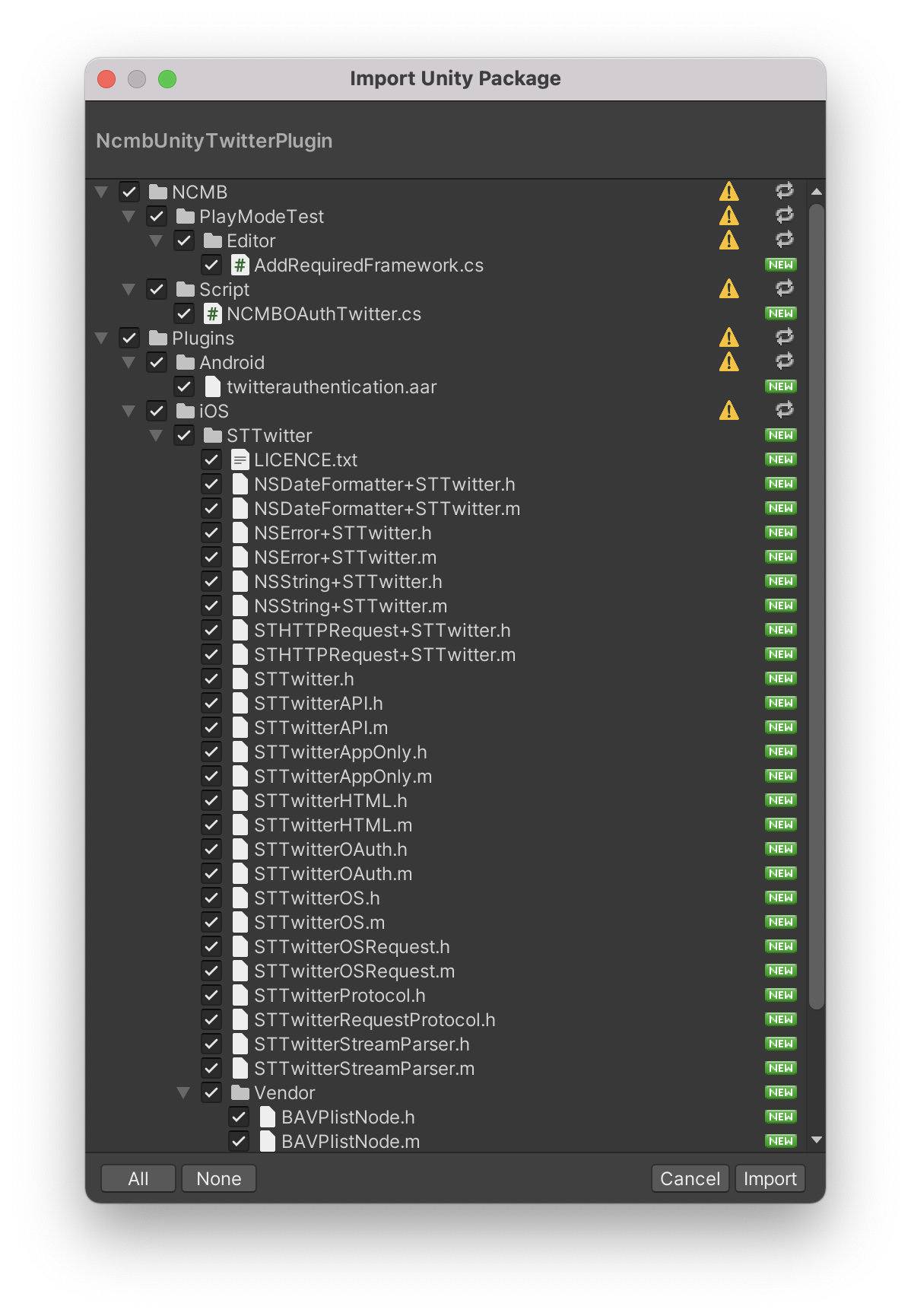911x1316 pixels.
Task: Click the C# script icon of AddRequiredFramework.cs
Action: [x=240, y=265]
